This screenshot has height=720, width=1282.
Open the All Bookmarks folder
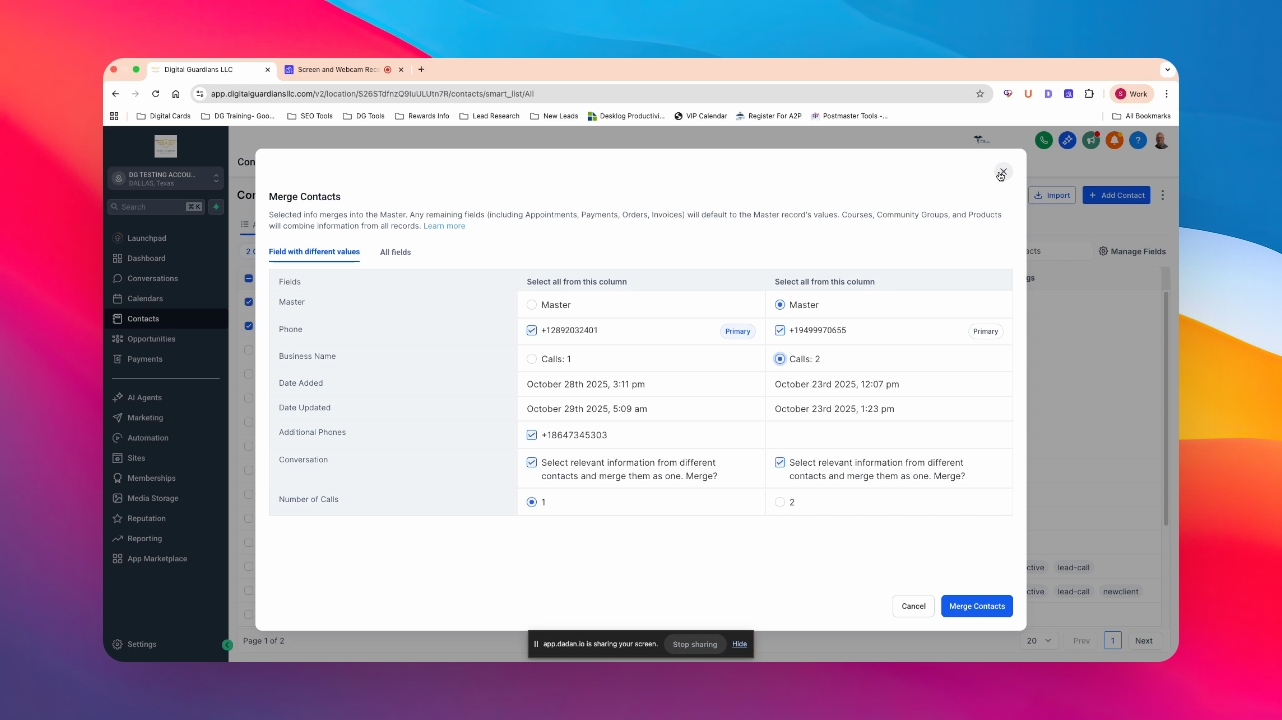[x=1141, y=116]
